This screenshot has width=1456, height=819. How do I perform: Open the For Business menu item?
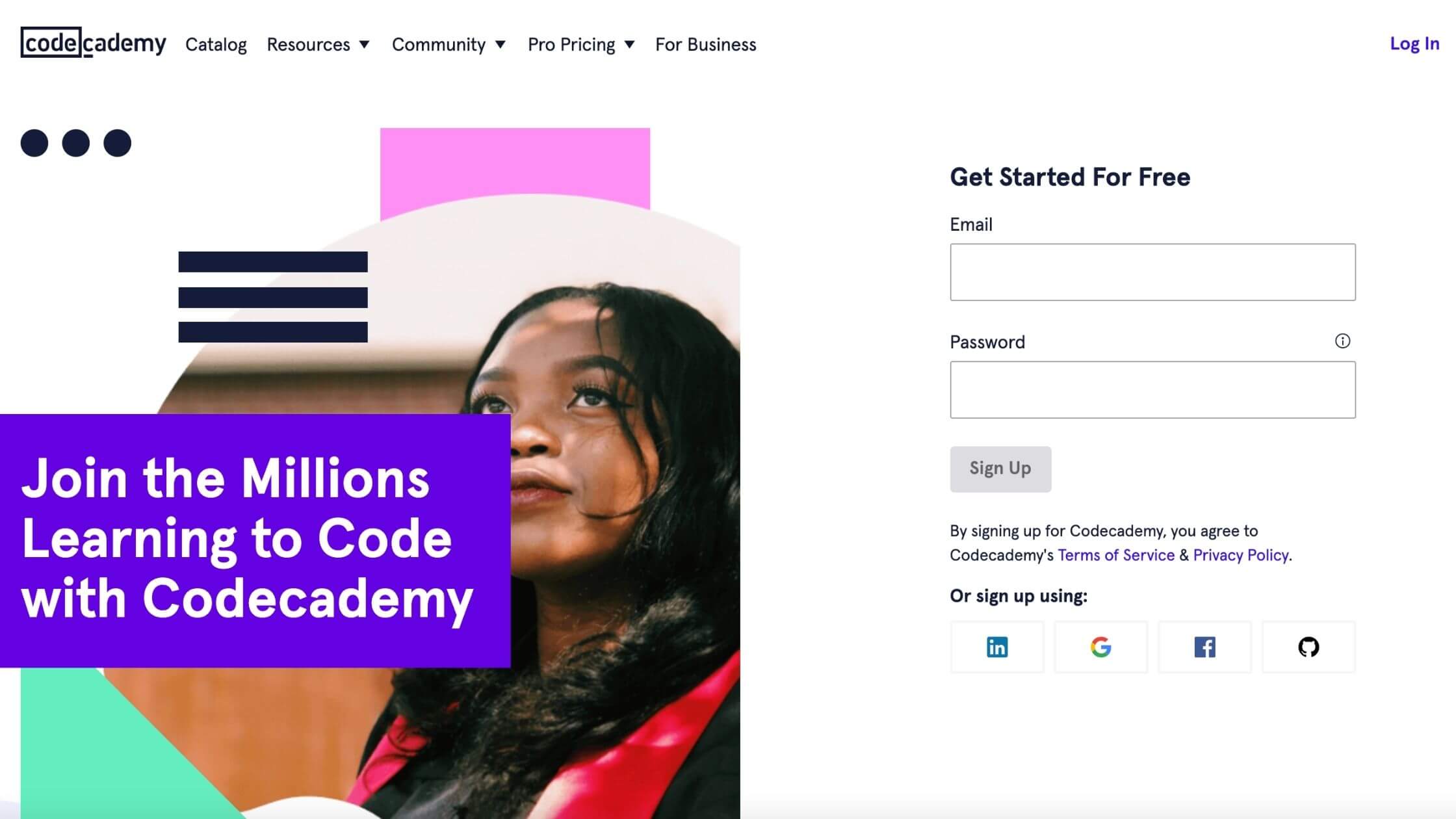coord(706,44)
